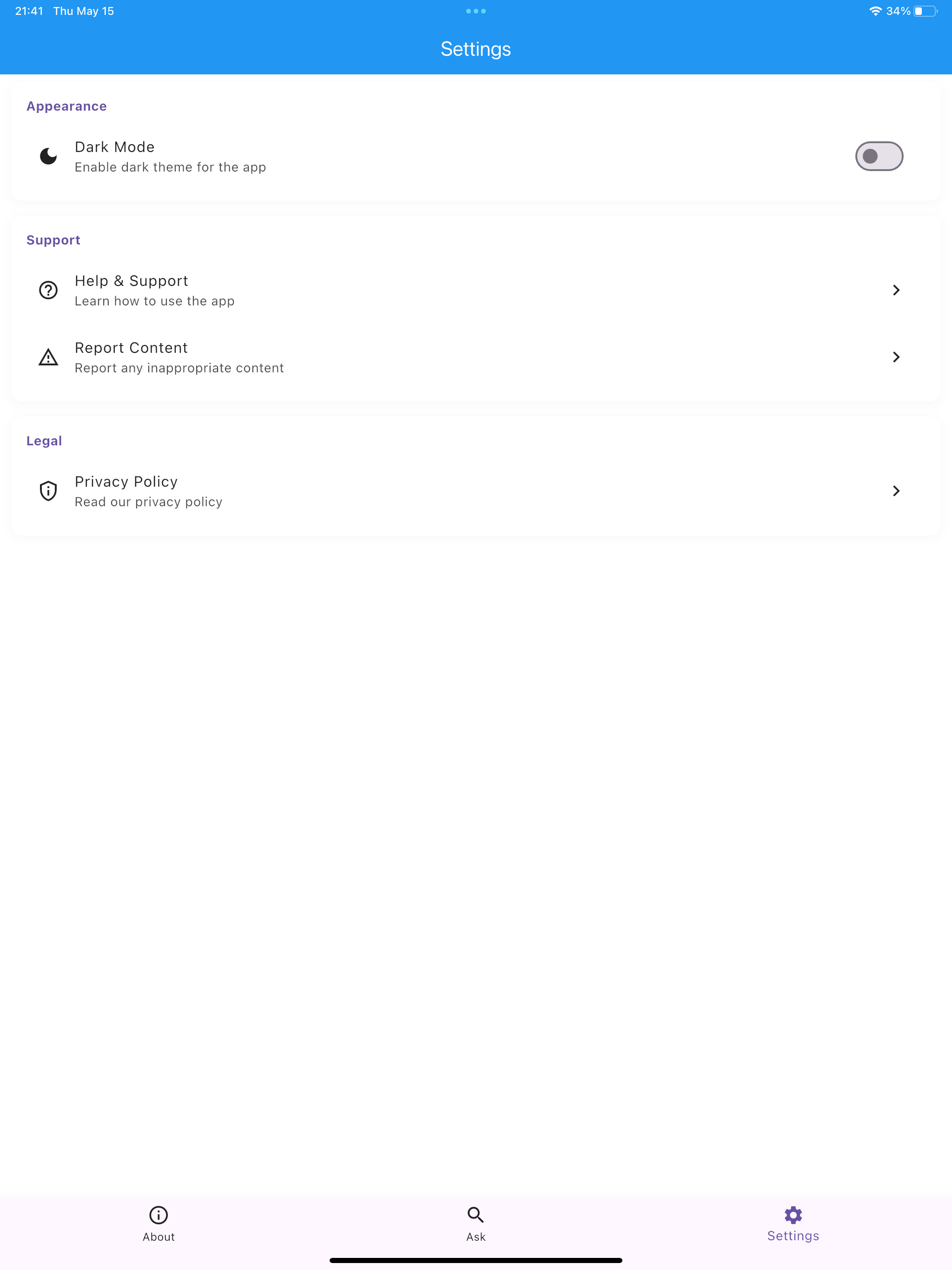
Task: Tap the battery indicator in status bar
Action: [926, 11]
